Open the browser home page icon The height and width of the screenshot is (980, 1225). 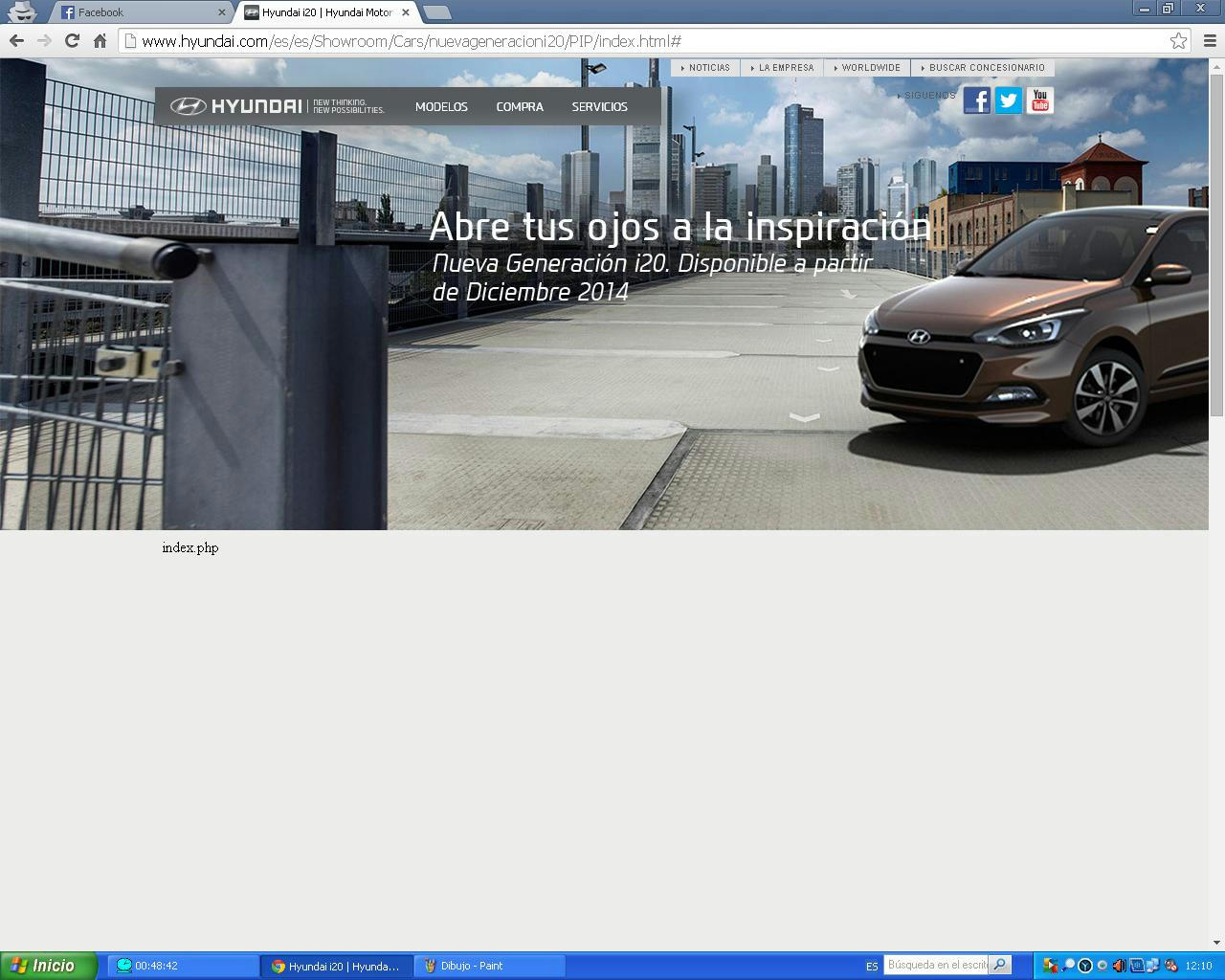point(100,40)
